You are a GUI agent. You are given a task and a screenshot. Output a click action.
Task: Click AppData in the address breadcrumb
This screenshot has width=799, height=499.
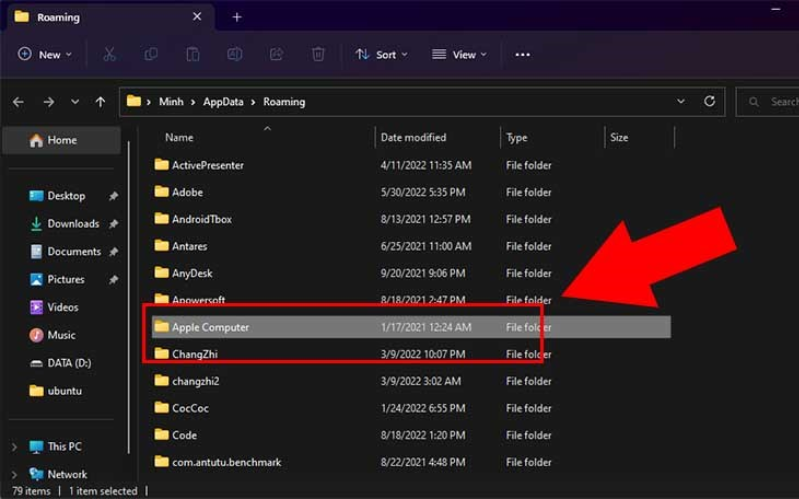(225, 101)
